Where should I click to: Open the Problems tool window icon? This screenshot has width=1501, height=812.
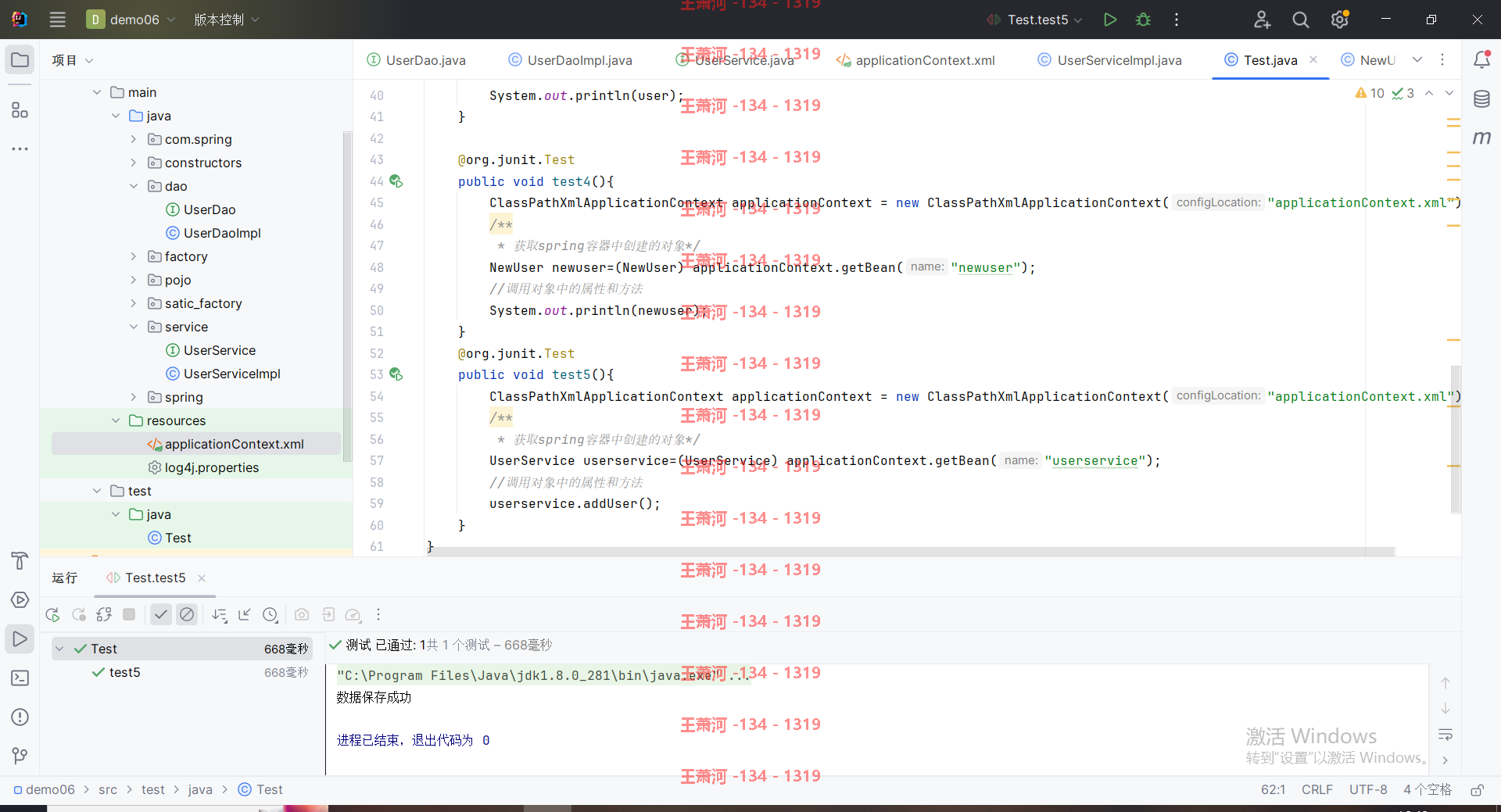pos(20,717)
